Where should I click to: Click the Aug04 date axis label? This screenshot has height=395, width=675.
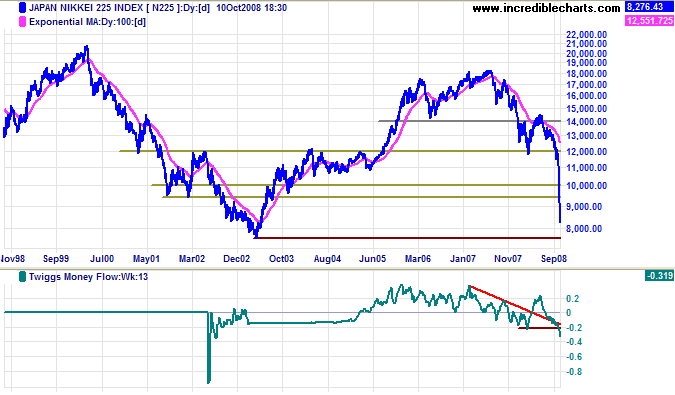click(327, 259)
